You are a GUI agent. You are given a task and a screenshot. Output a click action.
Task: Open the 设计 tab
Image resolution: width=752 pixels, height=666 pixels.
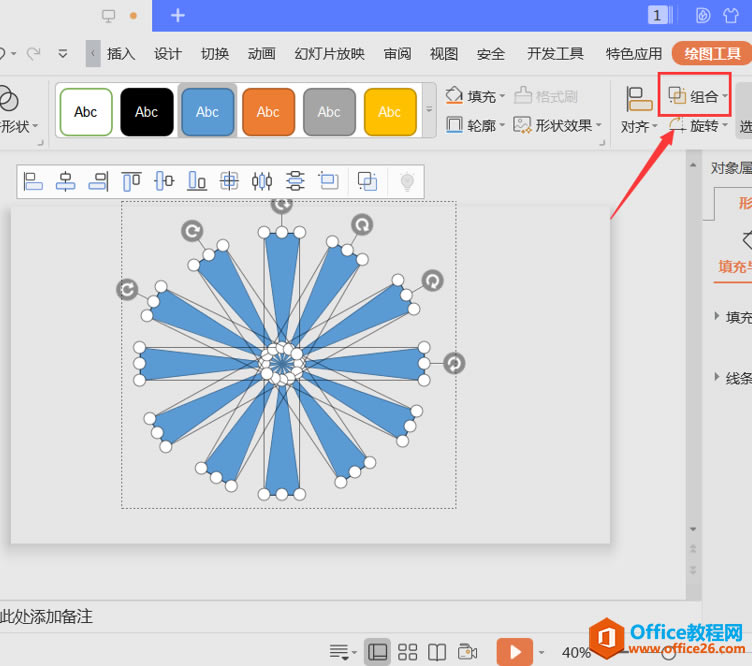tap(168, 54)
